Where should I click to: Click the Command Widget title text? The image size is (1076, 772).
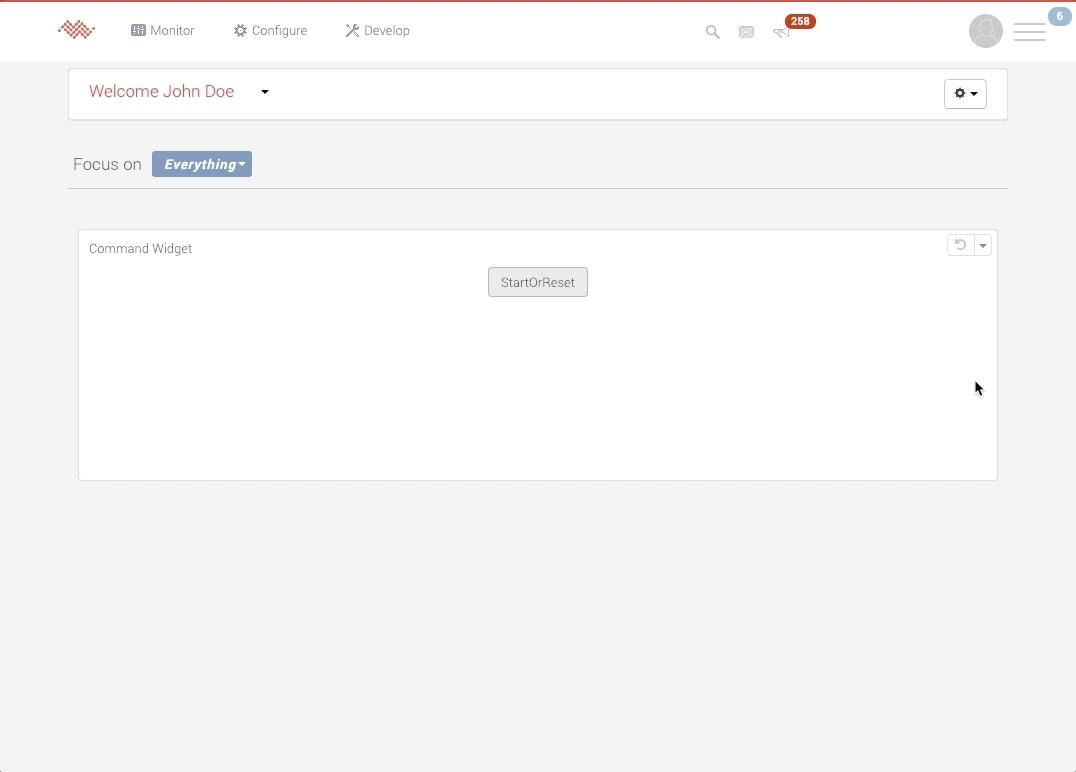tap(140, 248)
